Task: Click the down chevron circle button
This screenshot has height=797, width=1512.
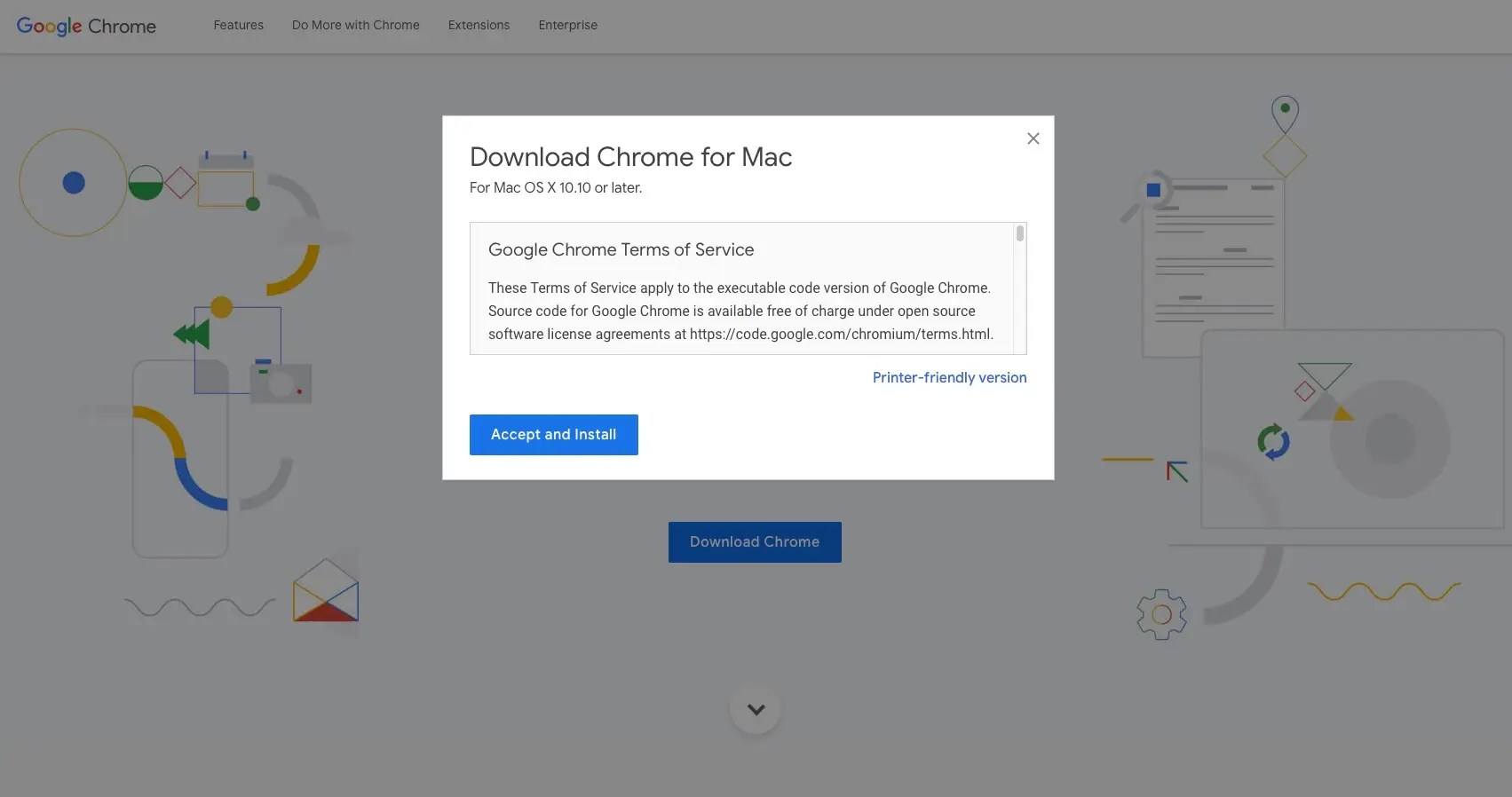Action: pyautogui.click(x=756, y=709)
